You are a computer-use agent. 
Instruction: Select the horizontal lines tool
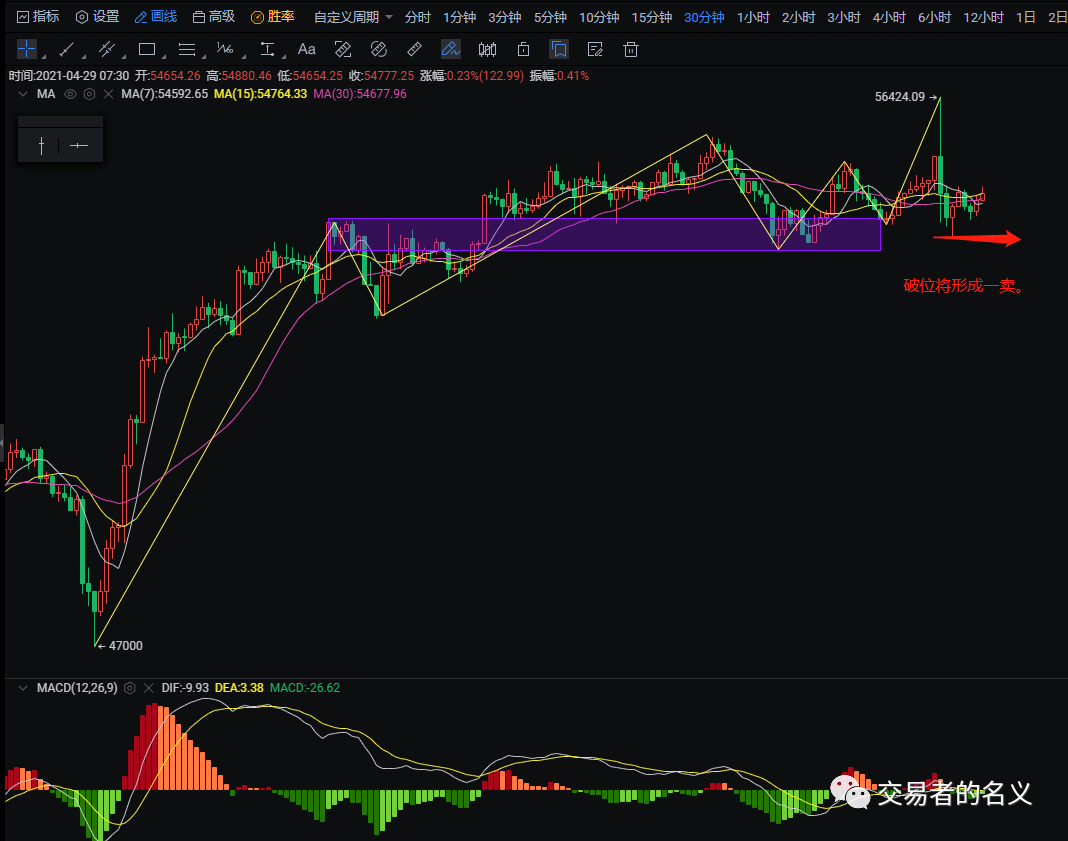click(187, 49)
